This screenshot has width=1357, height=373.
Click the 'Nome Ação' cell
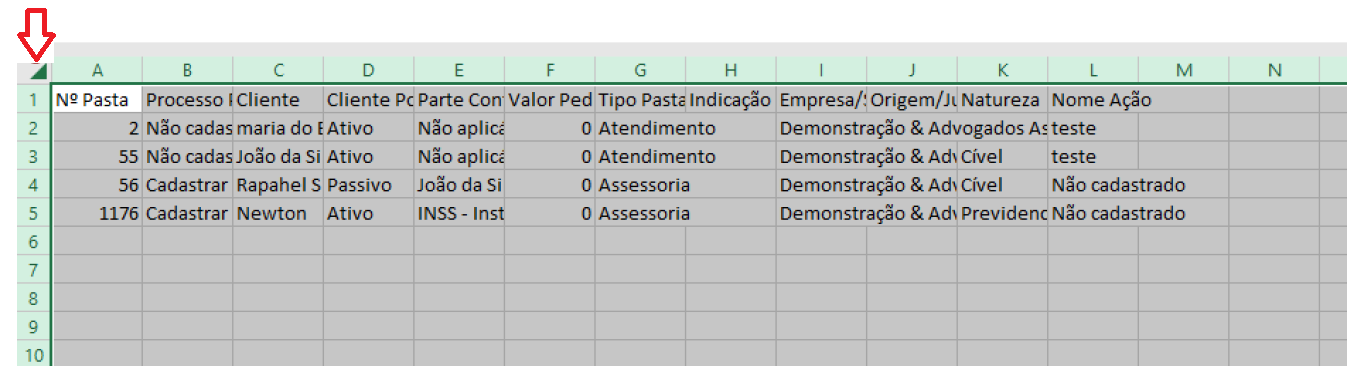click(1093, 100)
